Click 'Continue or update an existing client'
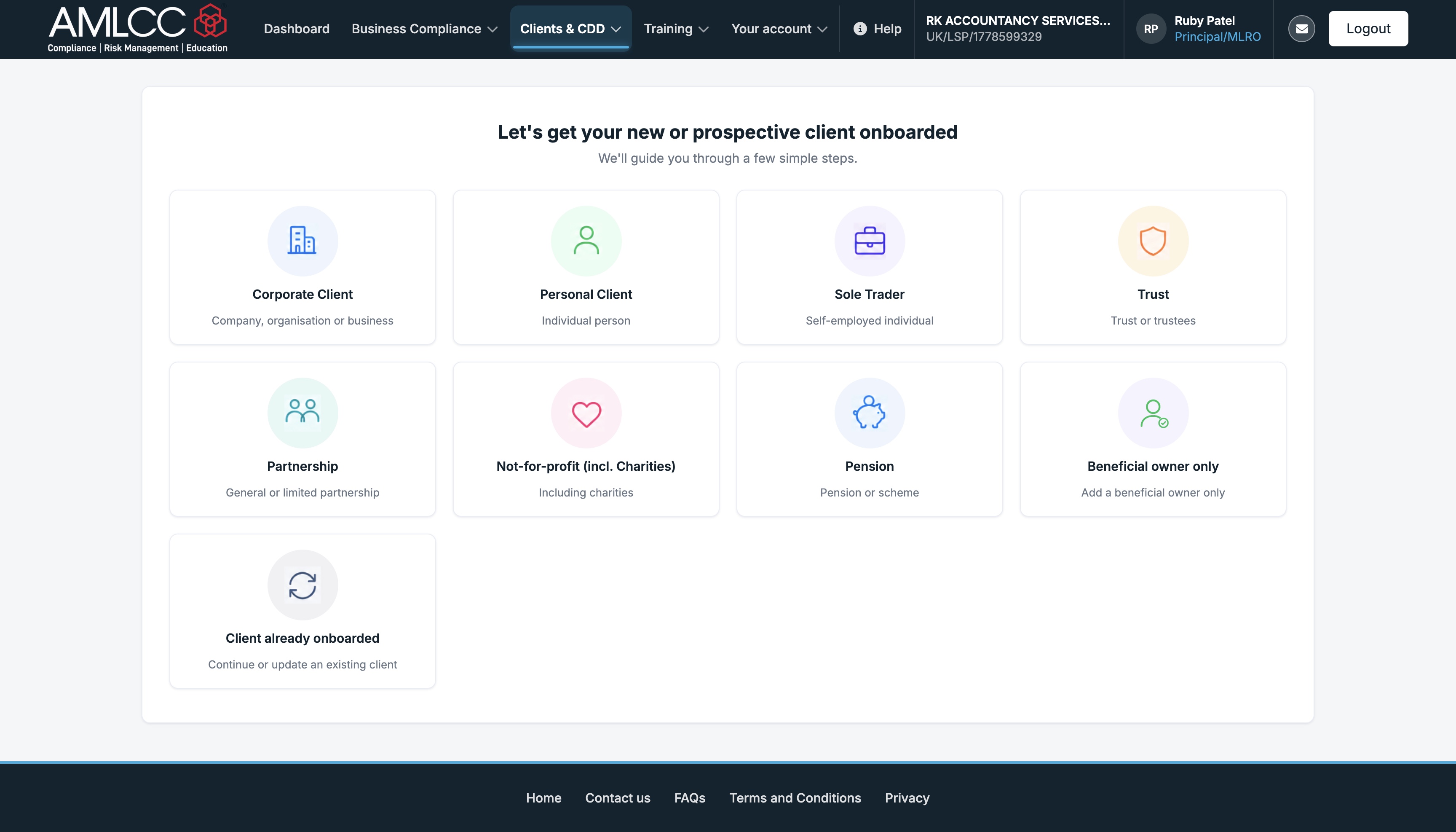This screenshot has width=1456, height=832. click(x=302, y=665)
